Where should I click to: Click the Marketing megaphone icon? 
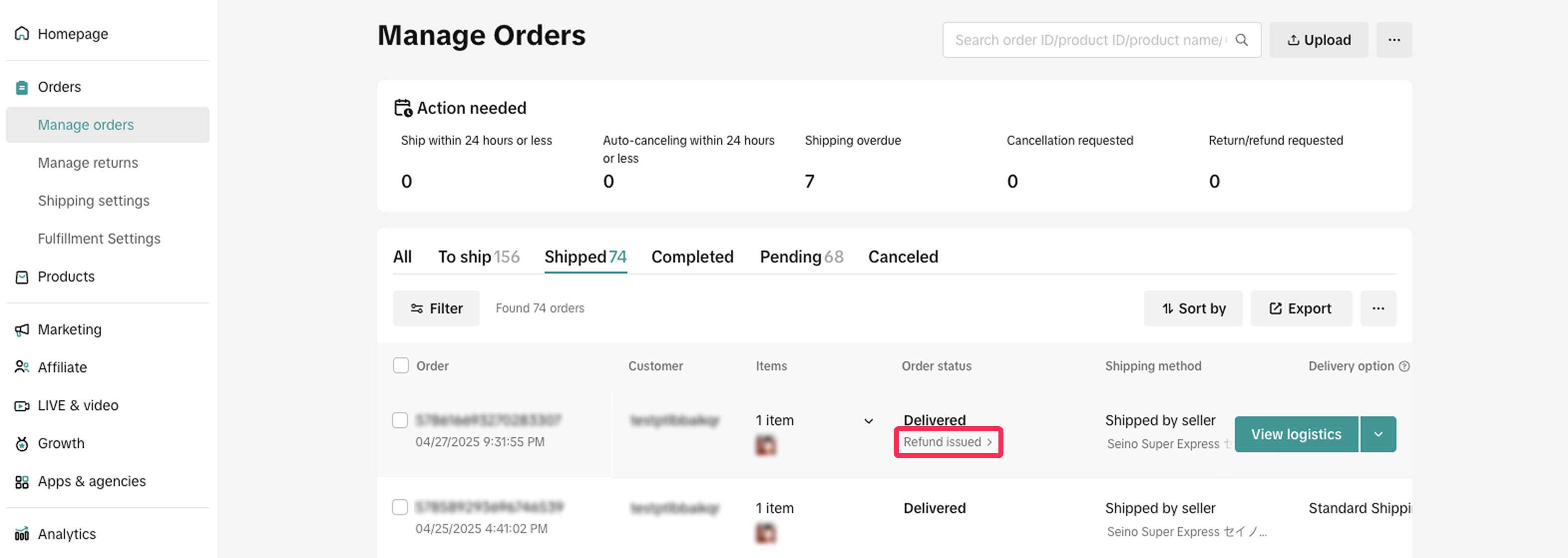point(22,329)
